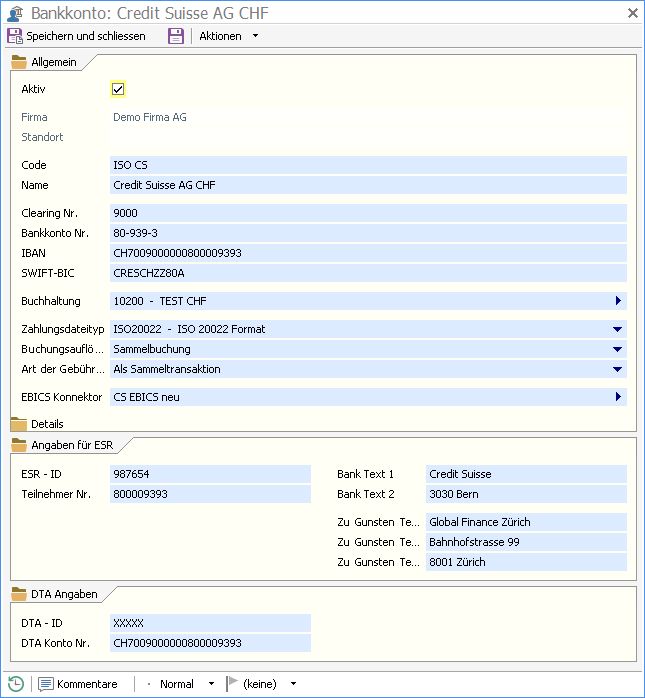This screenshot has height=698, width=645.
Task: Click the IBAN input field
Action: (x=368, y=253)
